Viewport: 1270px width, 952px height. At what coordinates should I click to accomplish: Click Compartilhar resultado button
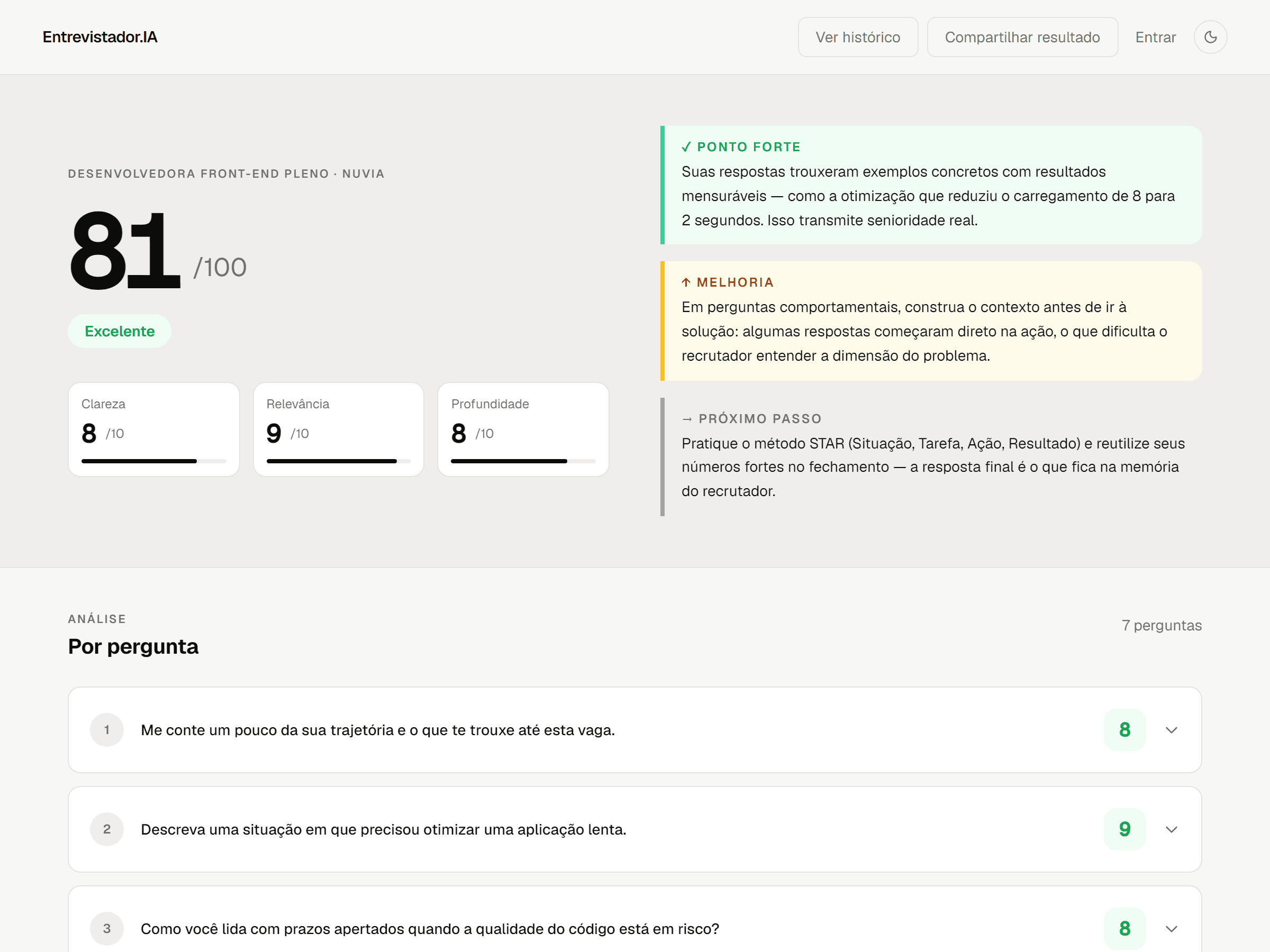1022,38
